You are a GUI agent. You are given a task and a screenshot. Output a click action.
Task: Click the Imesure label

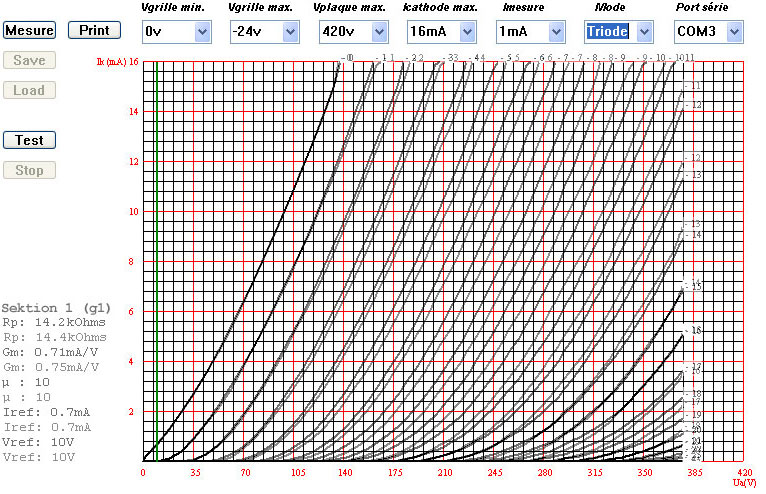pyautogui.click(x=523, y=7)
